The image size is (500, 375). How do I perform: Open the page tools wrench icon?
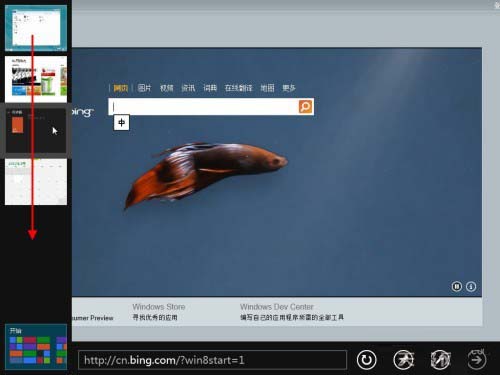(x=440, y=360)
